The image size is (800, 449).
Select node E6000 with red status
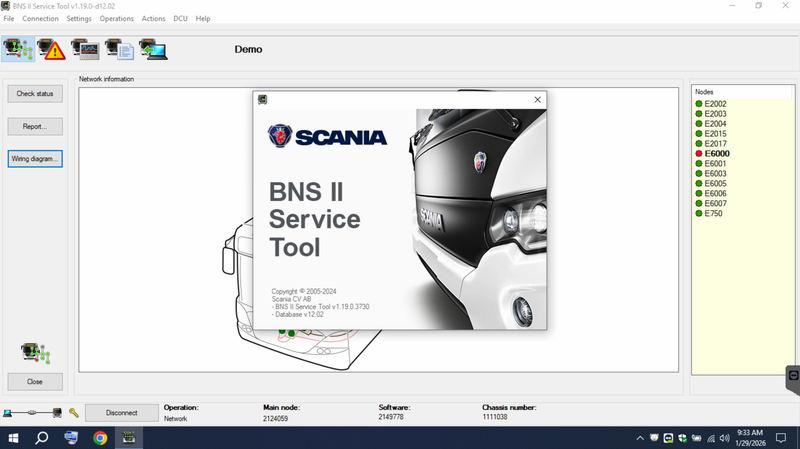[x=716, y=153]
